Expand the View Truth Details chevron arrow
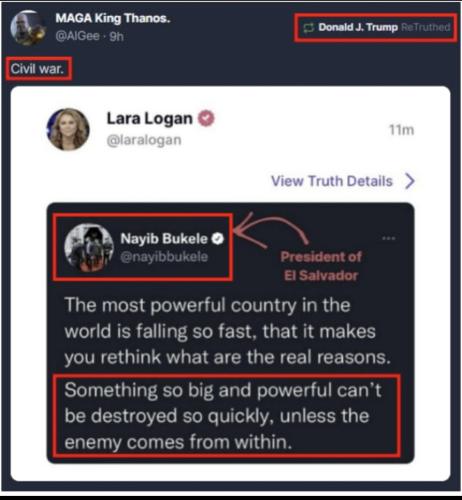 pos(410,181)
